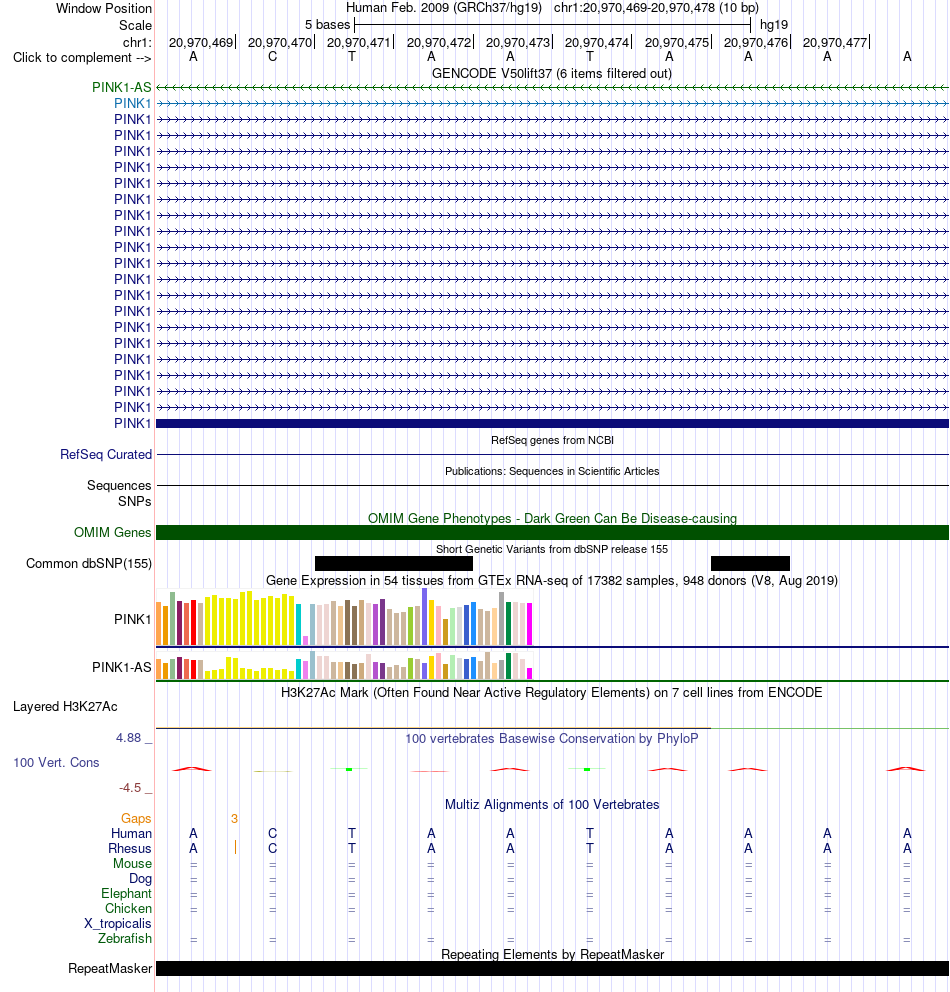The image size is (950, 992).
Task: Click the 'RefSeq genes from NCBI' title
Action: (x=552, y=440)
